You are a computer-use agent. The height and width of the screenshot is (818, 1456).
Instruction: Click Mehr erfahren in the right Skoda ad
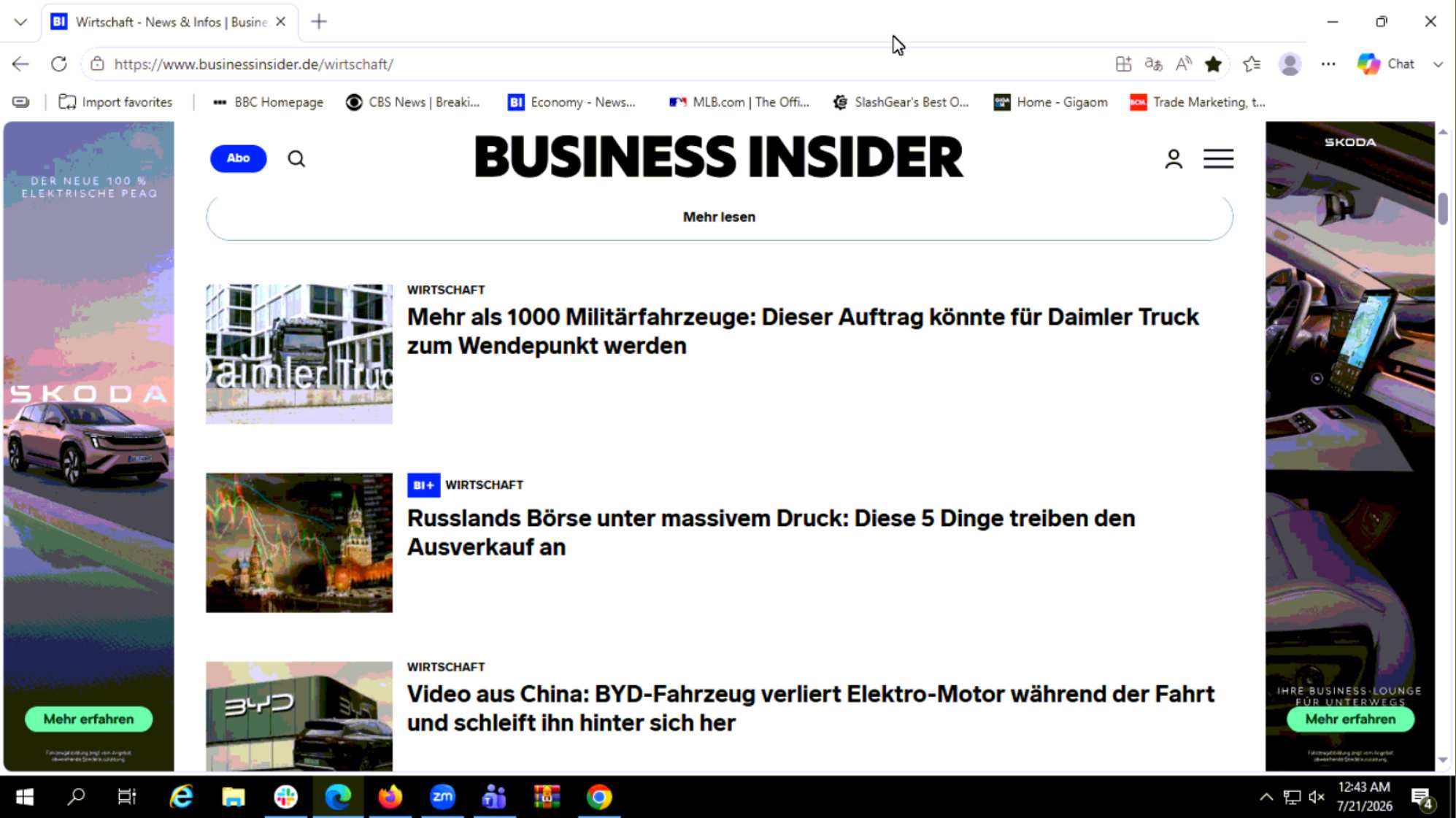[1350, 719]
